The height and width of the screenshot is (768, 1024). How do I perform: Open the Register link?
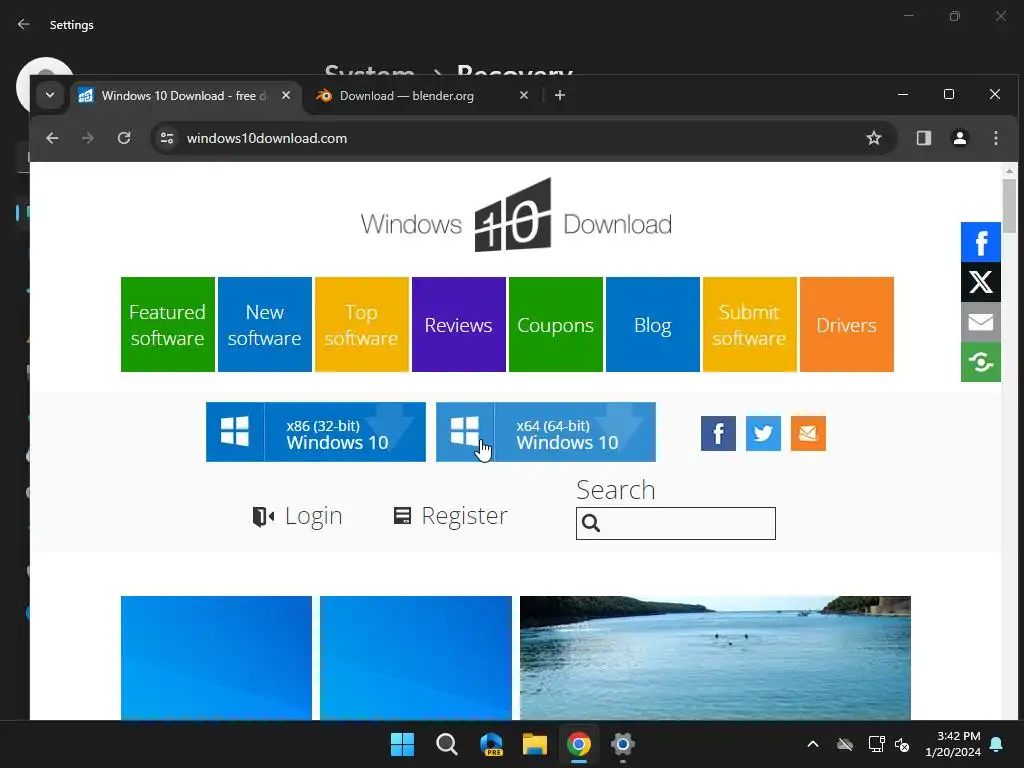[x=451, y=516]
